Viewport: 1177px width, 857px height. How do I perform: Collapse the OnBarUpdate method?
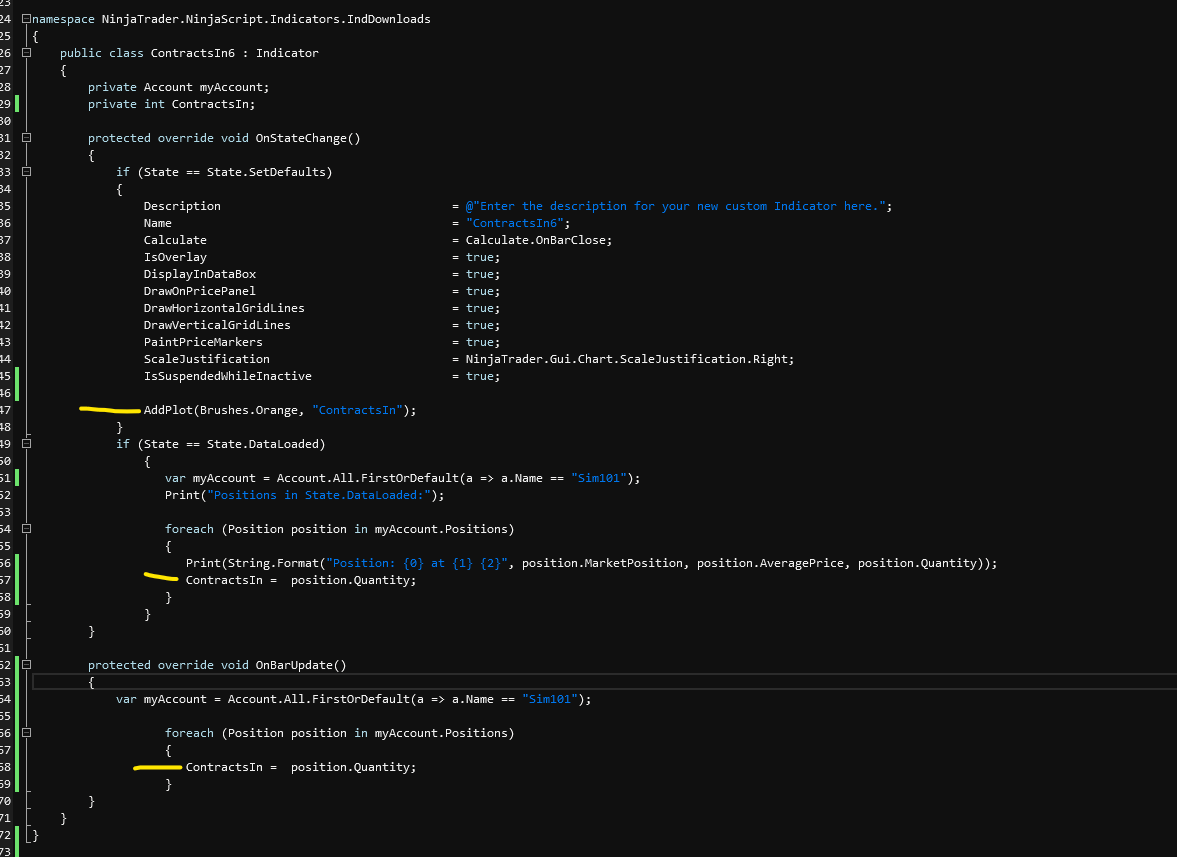(x=27, y=665)
